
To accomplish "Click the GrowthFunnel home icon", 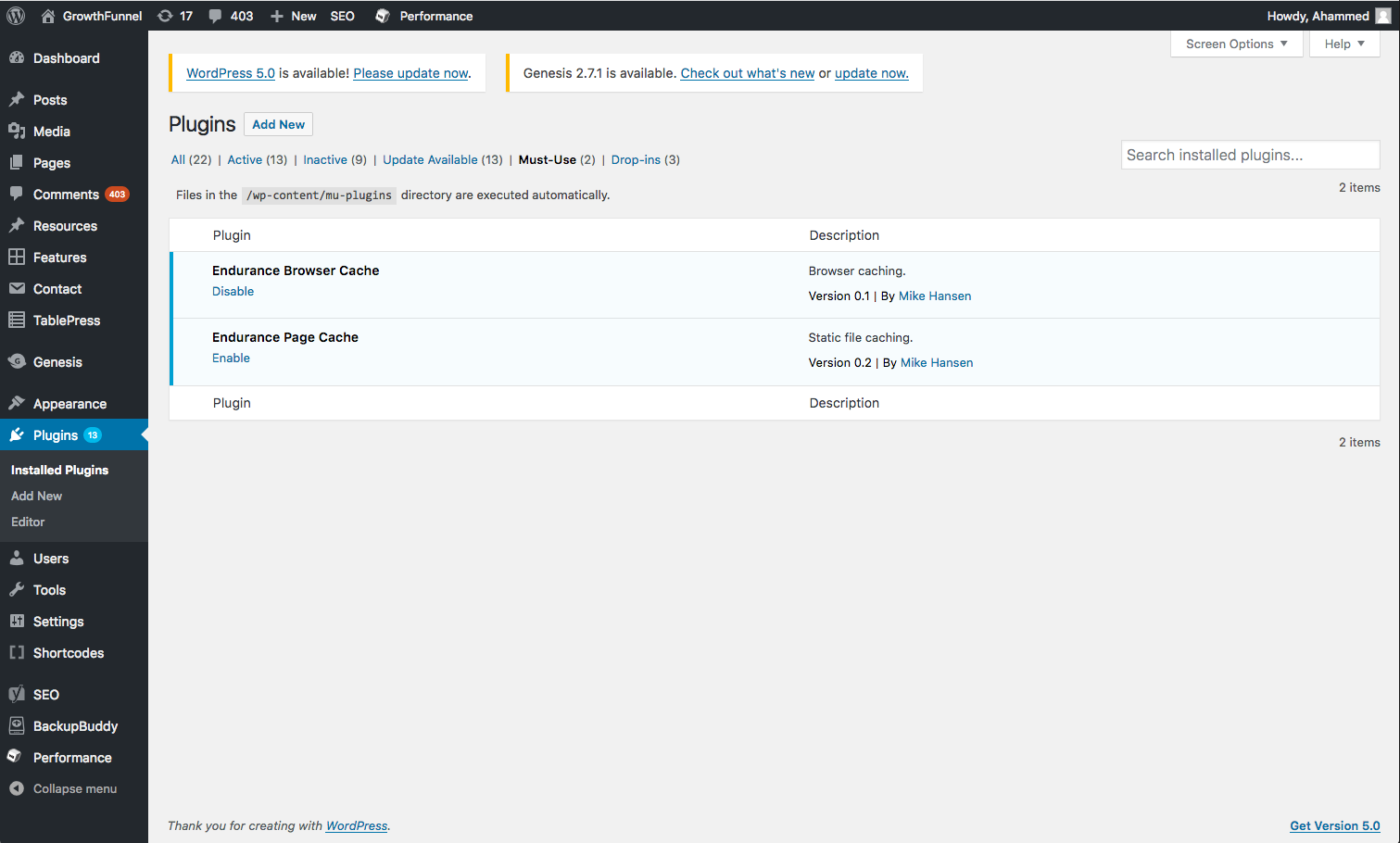I will point(48,16).
